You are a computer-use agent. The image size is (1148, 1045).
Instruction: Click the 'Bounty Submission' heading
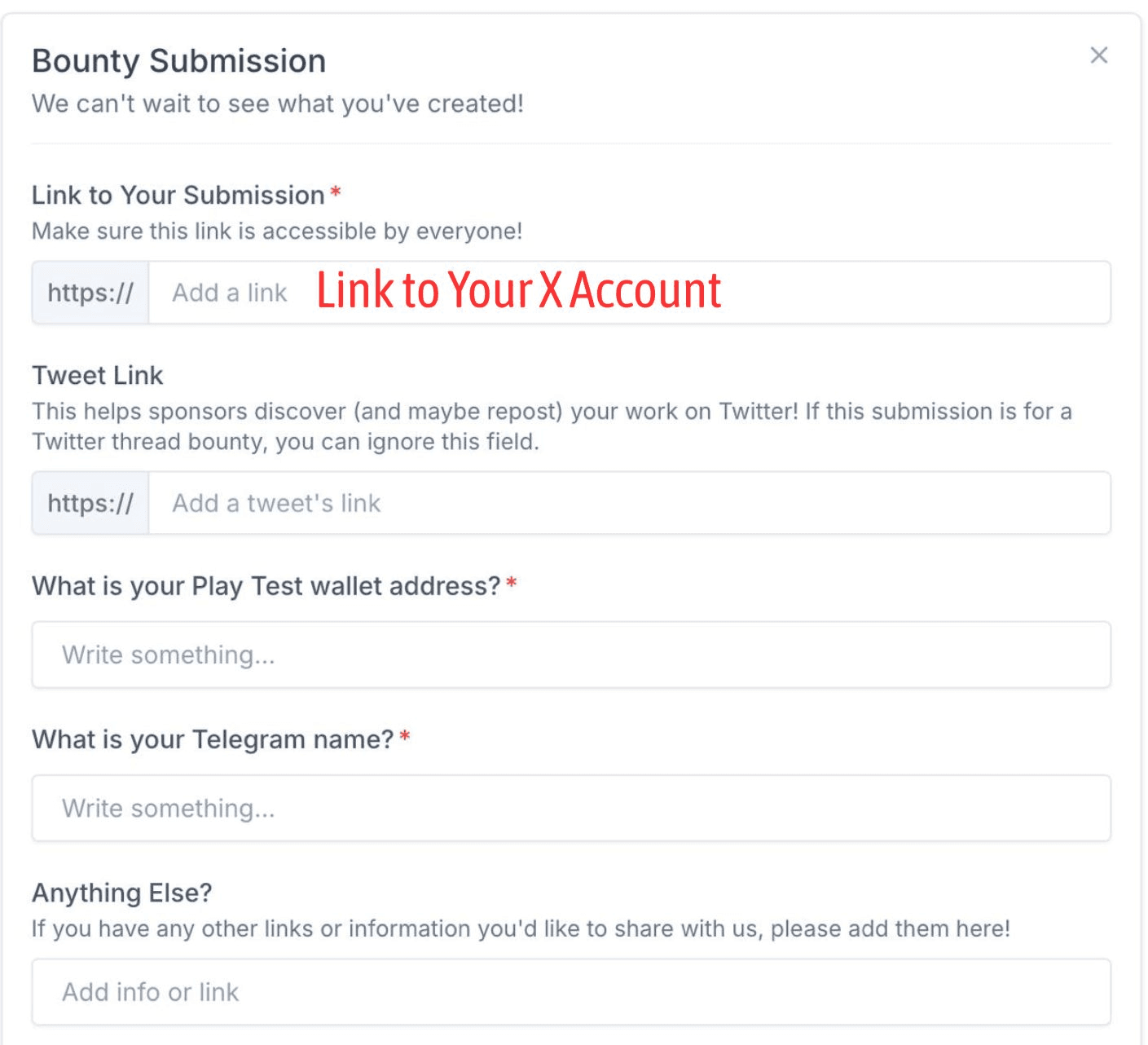click(x=179, y=61)
